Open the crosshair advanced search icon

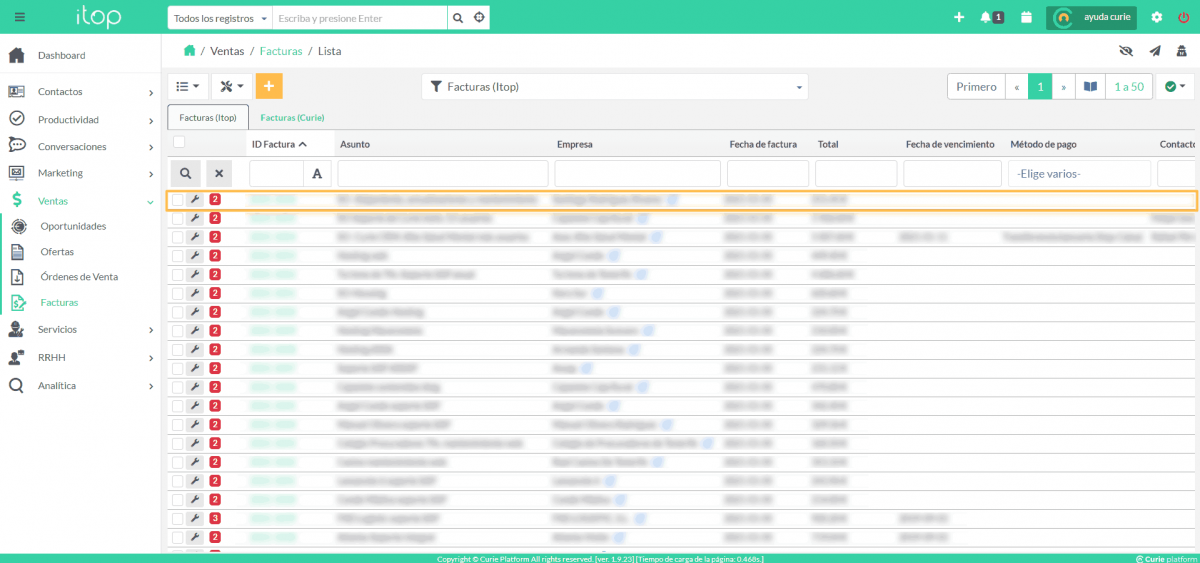(x=479, y=18)
